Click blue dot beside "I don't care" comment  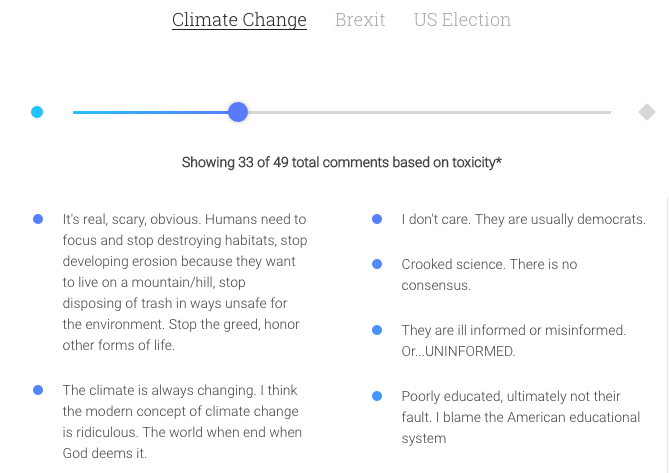tap(377, 219)
